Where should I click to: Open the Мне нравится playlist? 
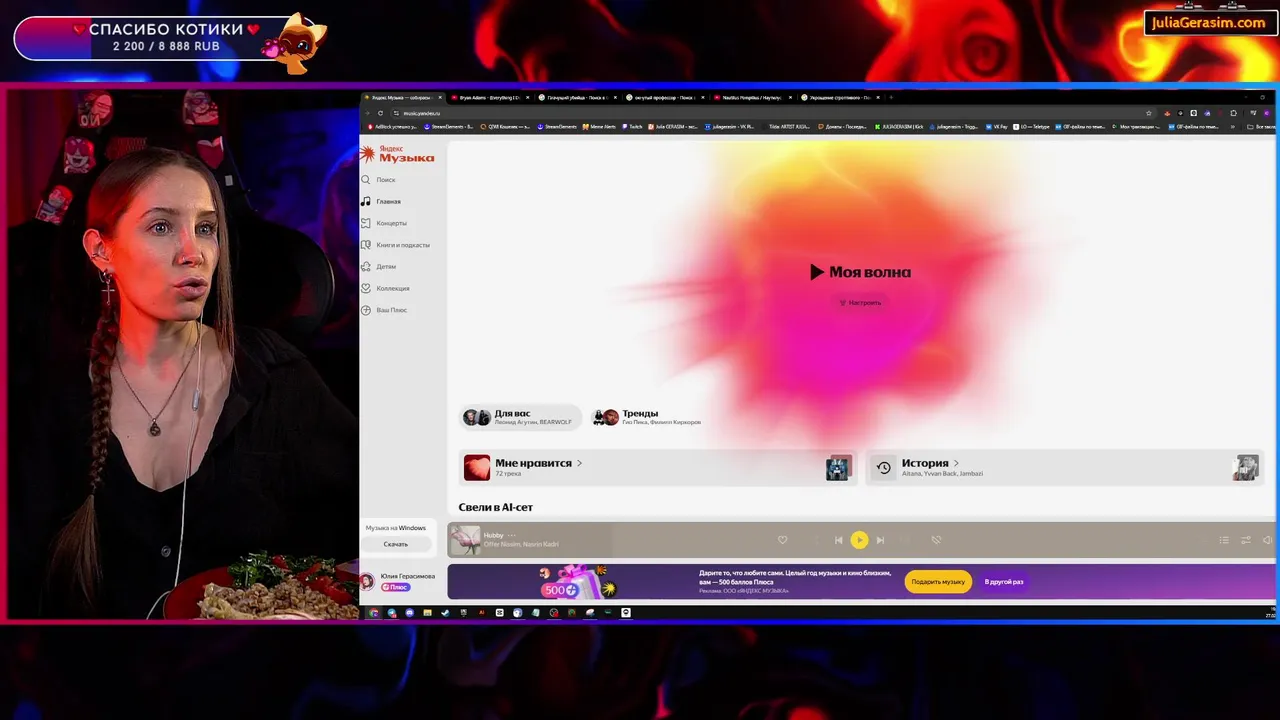(657, 467)
